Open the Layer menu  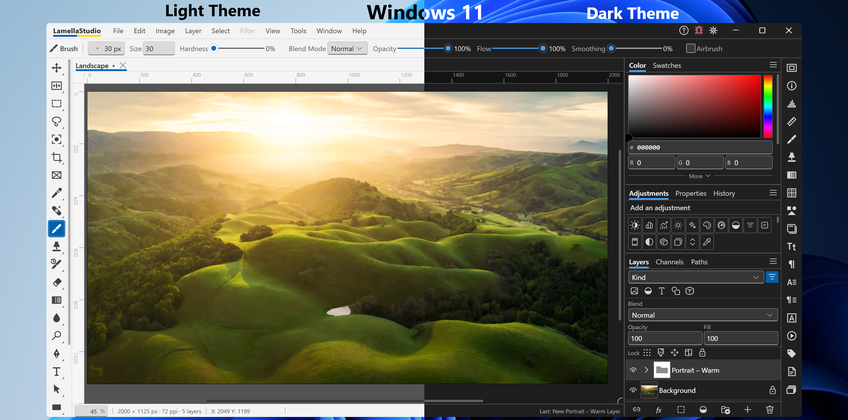193,31
